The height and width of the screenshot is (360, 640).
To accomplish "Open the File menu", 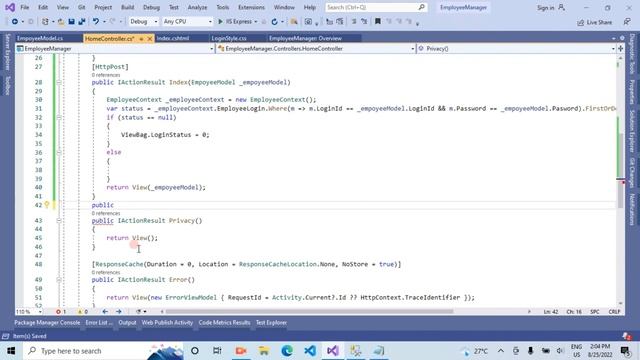I will (x=24, y=7).
